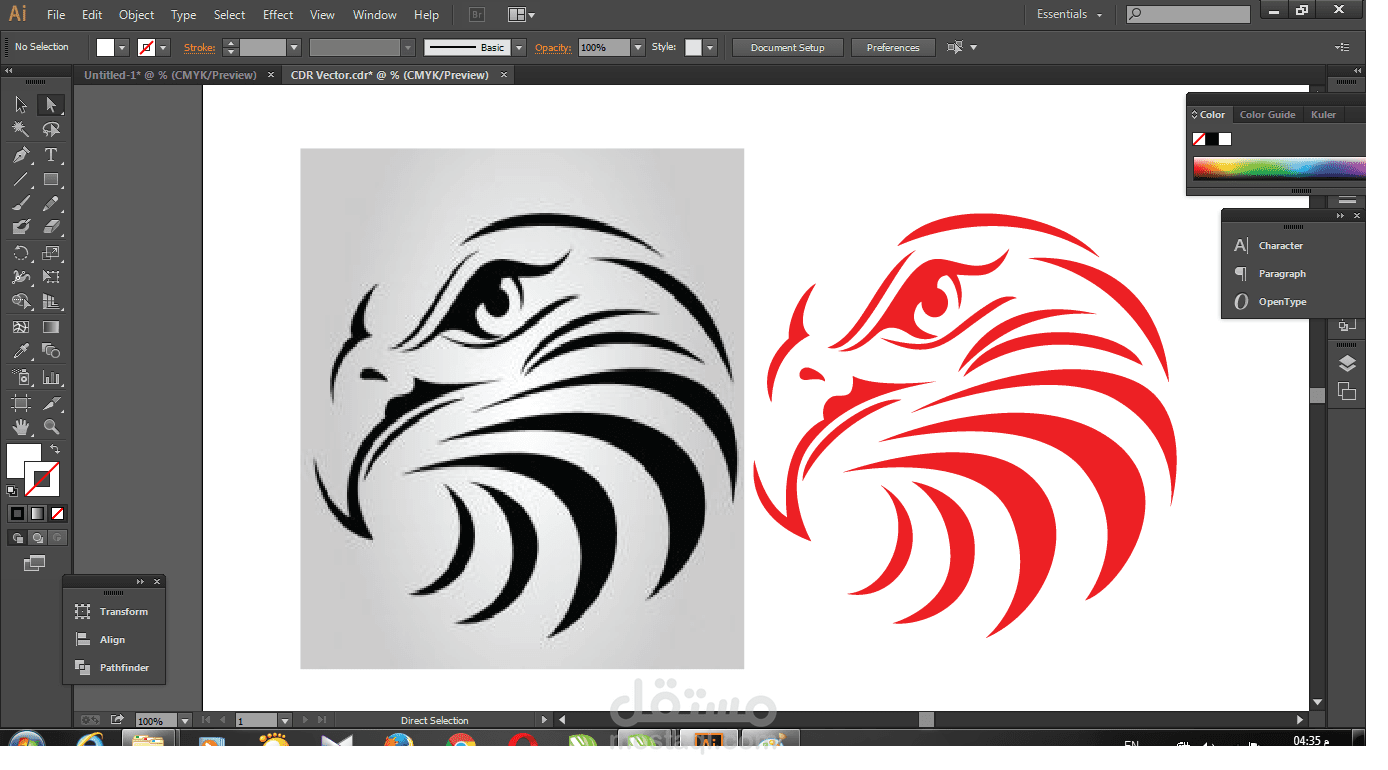Viewport: 1388px width, 770px height.
Task: Select the Selection tool (black arrow)
Action: [x=21, y=105]
